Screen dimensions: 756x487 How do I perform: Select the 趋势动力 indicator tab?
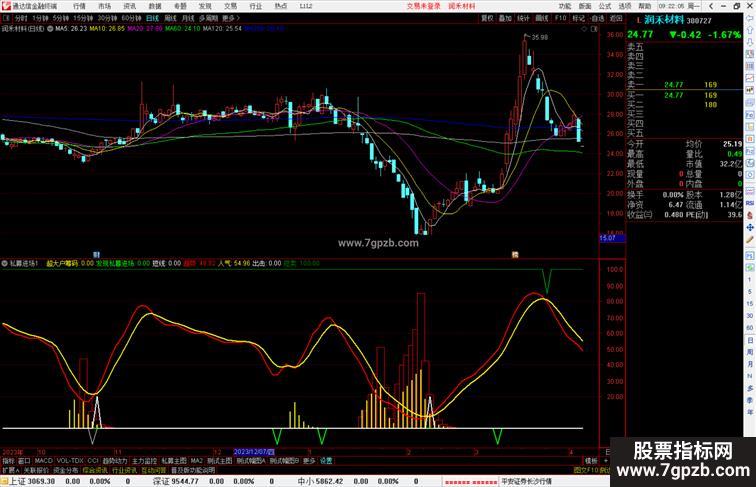[115, 461]
